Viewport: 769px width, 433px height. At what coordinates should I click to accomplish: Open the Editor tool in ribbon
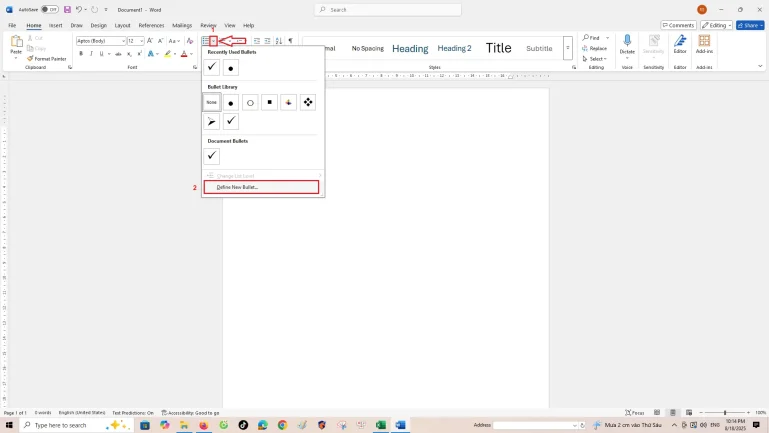point(680,43)
